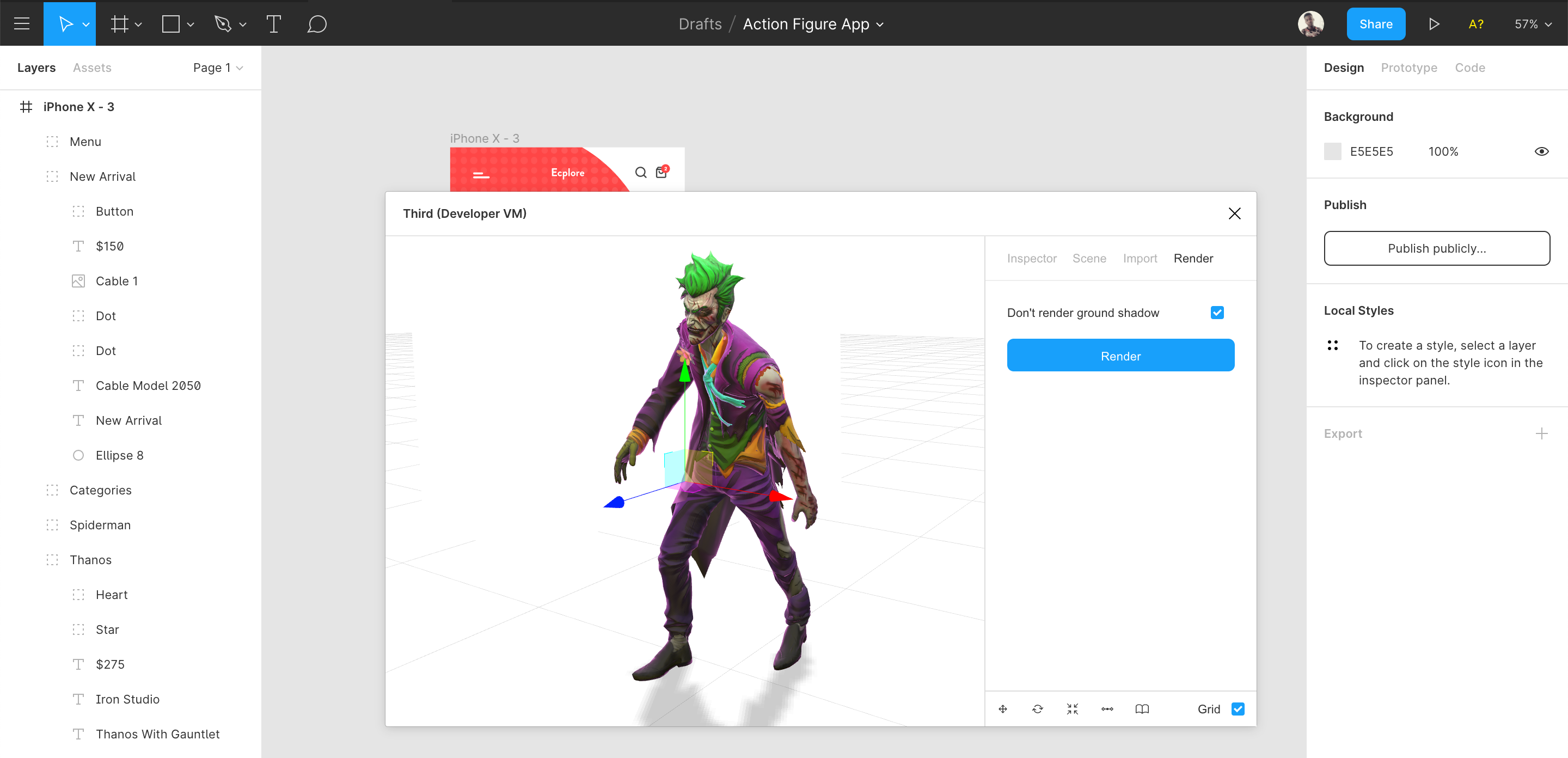
Task: Click the scale arrows icon in plugin toolbar
Action: click(x=1073, y=710)
